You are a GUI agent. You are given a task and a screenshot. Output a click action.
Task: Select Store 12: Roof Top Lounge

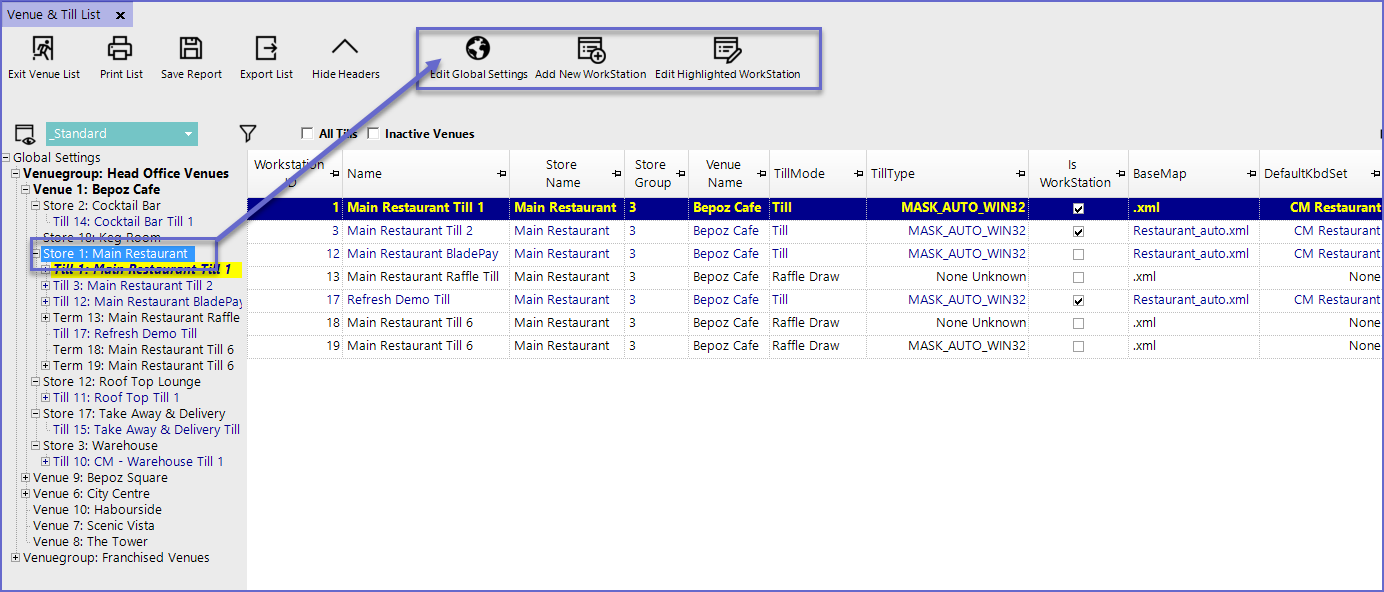(121, 382)
